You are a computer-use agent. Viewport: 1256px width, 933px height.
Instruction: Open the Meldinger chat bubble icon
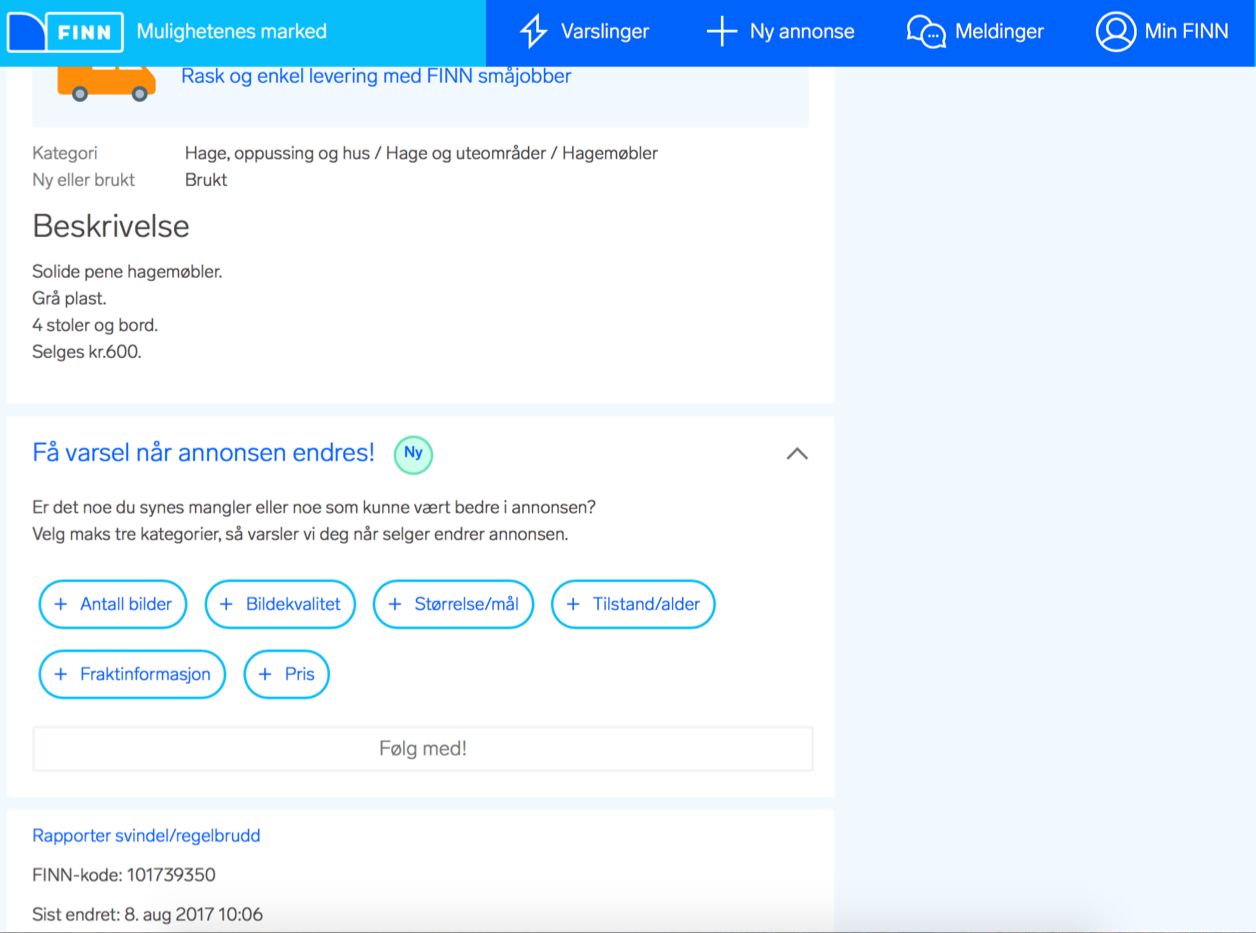(x=926, y=31)
